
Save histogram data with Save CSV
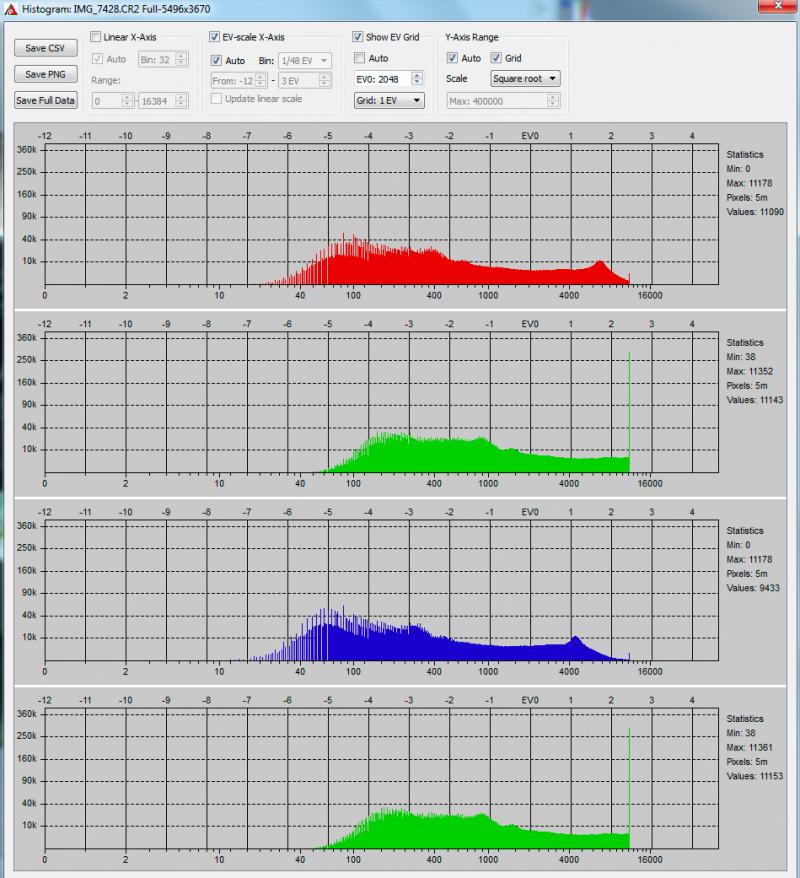pos(45,48)
